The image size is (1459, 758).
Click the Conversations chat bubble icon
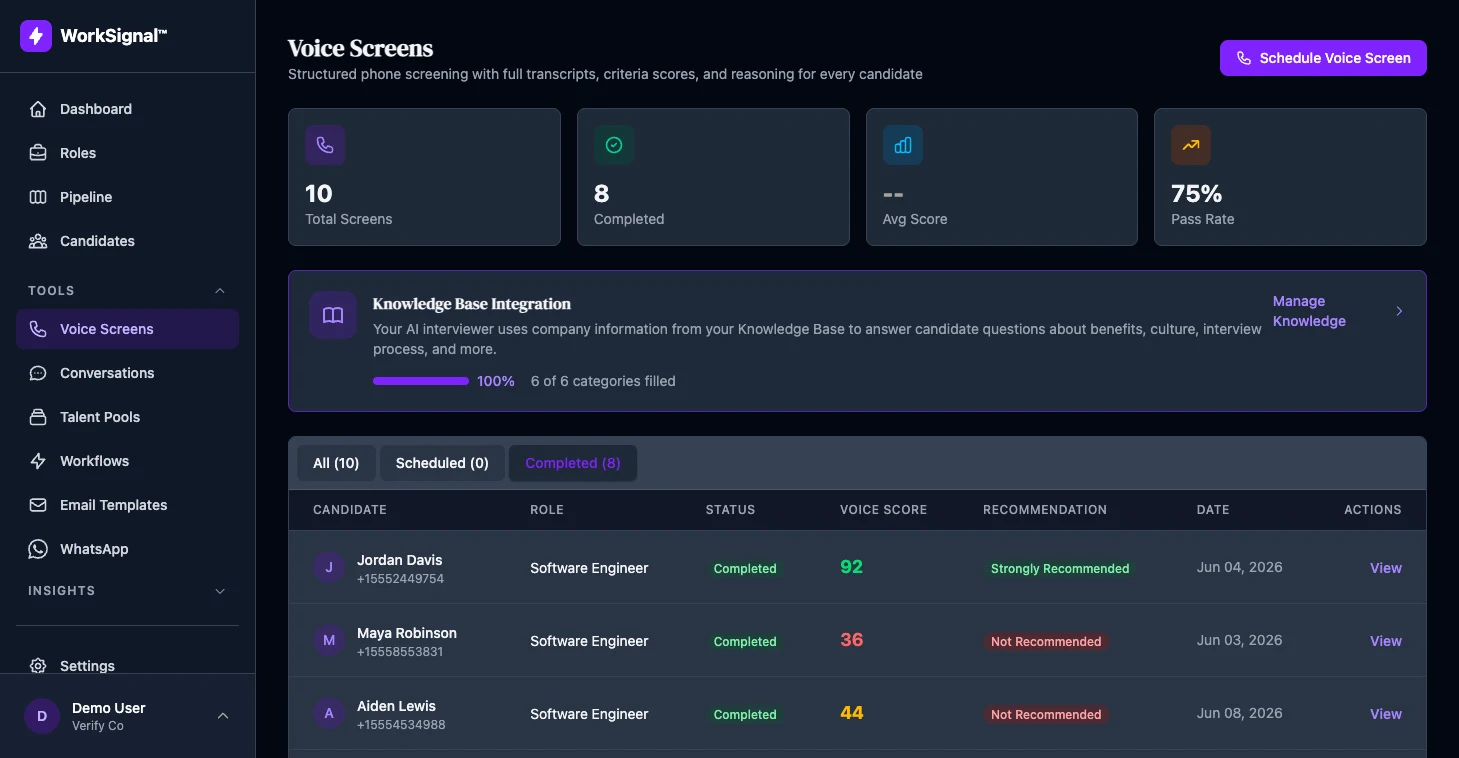pyautogui.click(x=38, y=373)
